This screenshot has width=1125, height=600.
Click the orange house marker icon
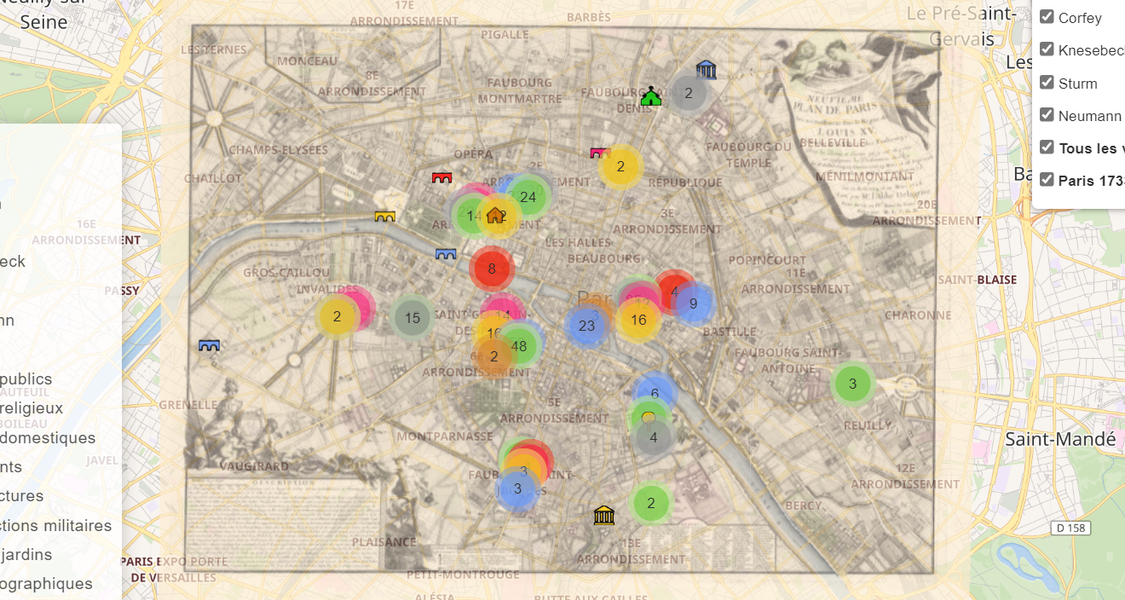[x=495, y=215]
